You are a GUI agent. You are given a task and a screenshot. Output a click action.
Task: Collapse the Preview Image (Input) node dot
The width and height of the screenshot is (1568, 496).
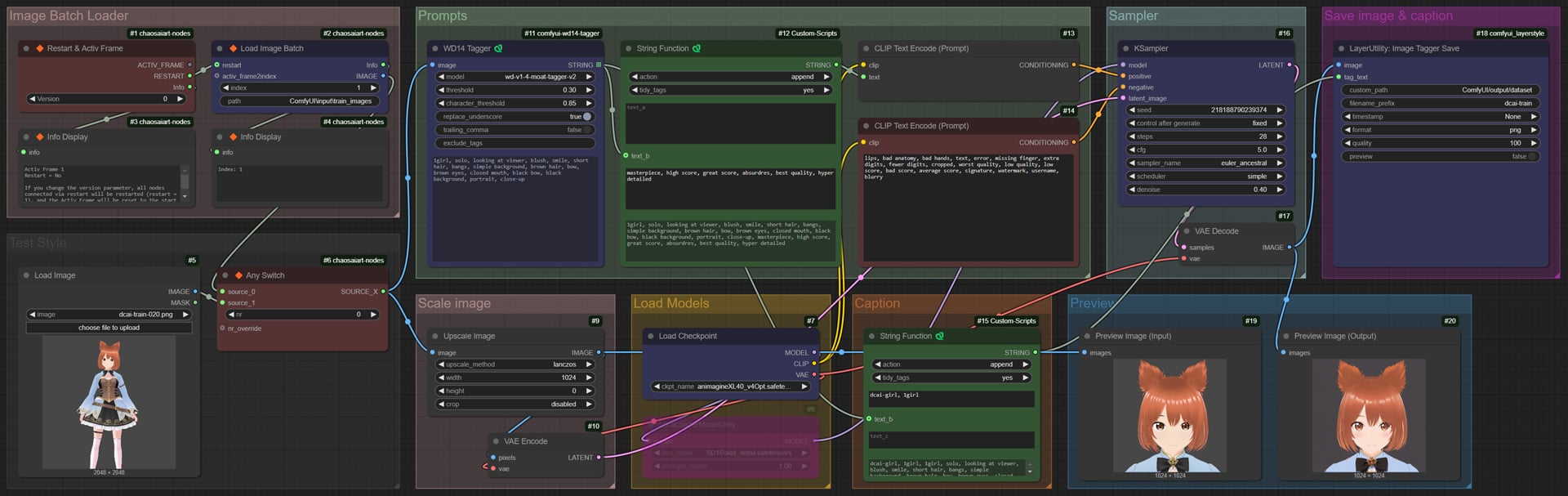(x=1087, y=336)
